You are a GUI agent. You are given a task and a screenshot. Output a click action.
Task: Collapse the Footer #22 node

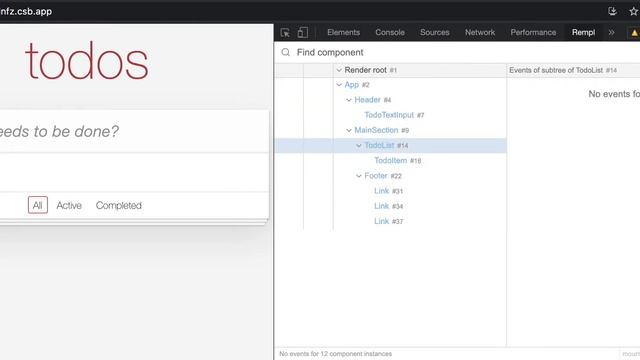tap(358, 176)
